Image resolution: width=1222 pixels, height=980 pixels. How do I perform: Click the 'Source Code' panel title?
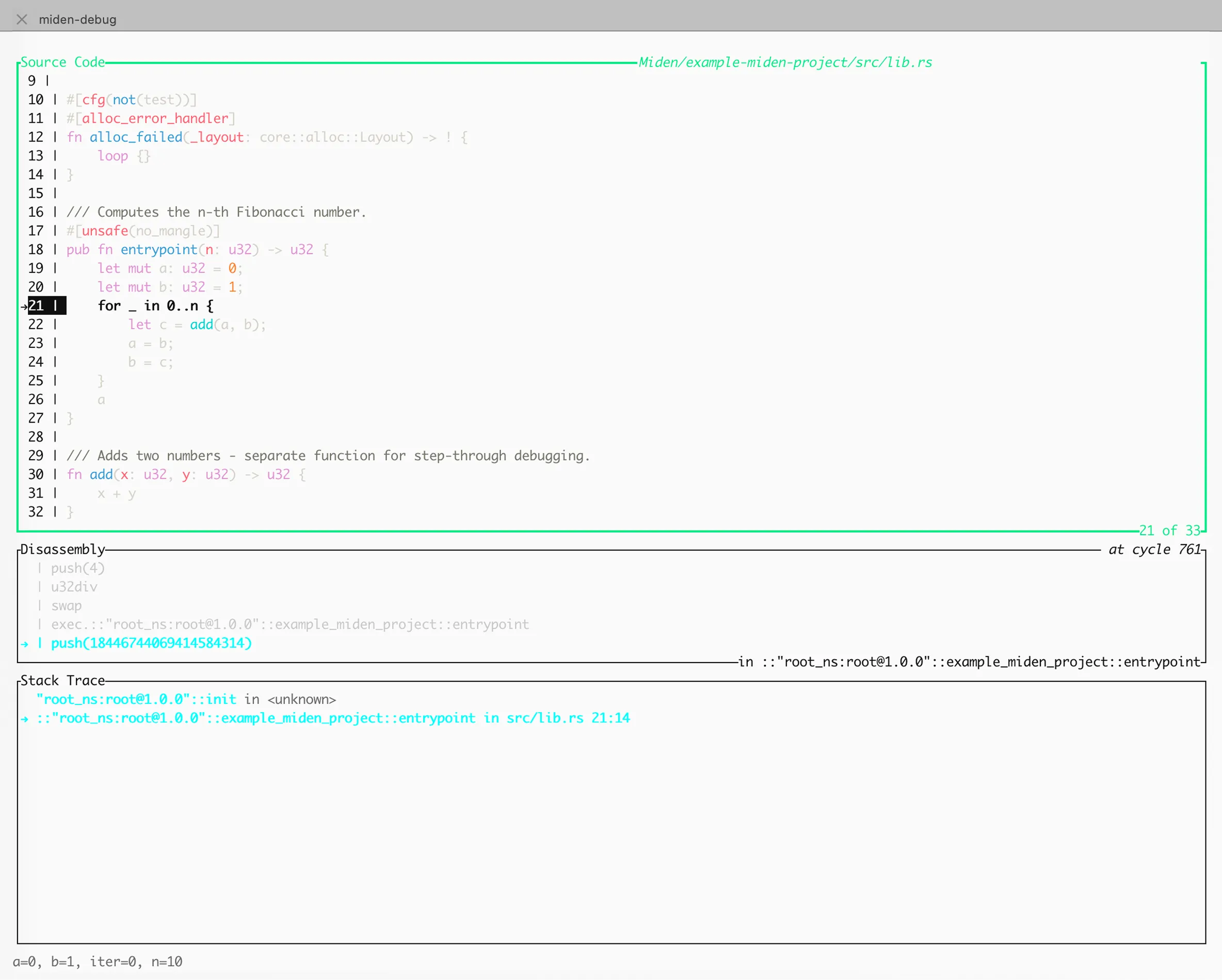pos(63,62)
